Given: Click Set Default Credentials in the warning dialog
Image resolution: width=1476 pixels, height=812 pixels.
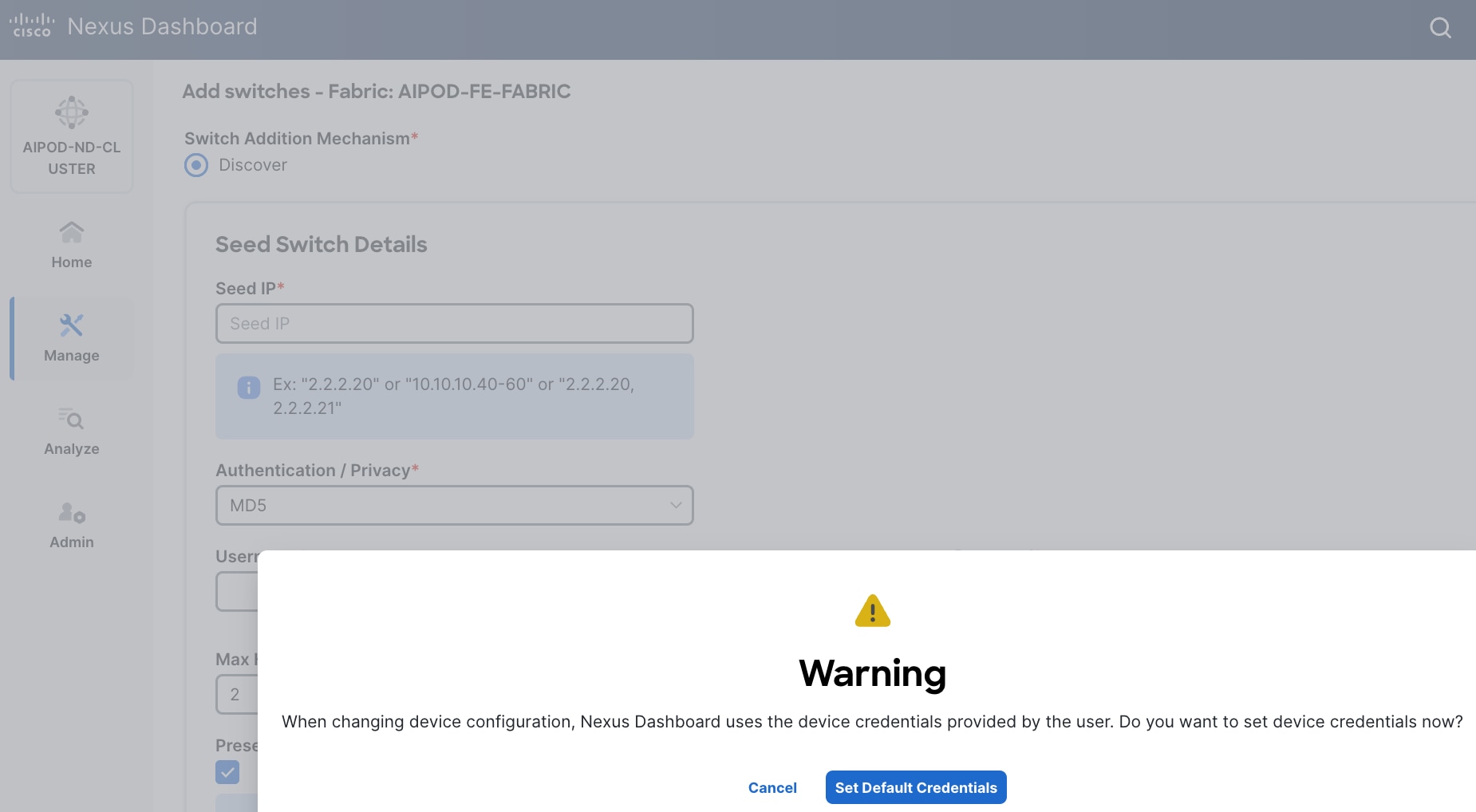Looking at the screenshot, I should (x=915, y=787).
